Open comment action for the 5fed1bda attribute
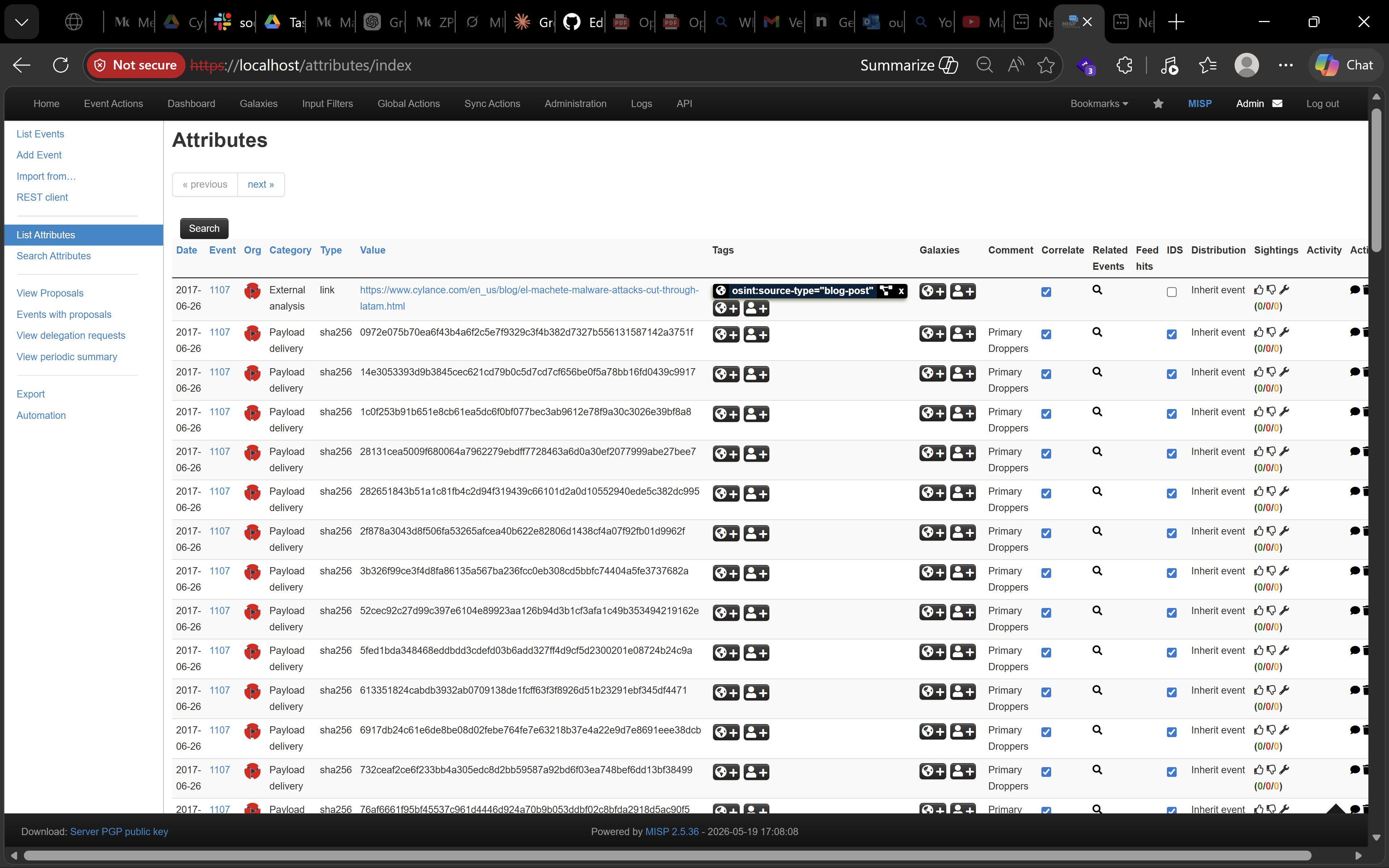 (x=1355, y=650)
